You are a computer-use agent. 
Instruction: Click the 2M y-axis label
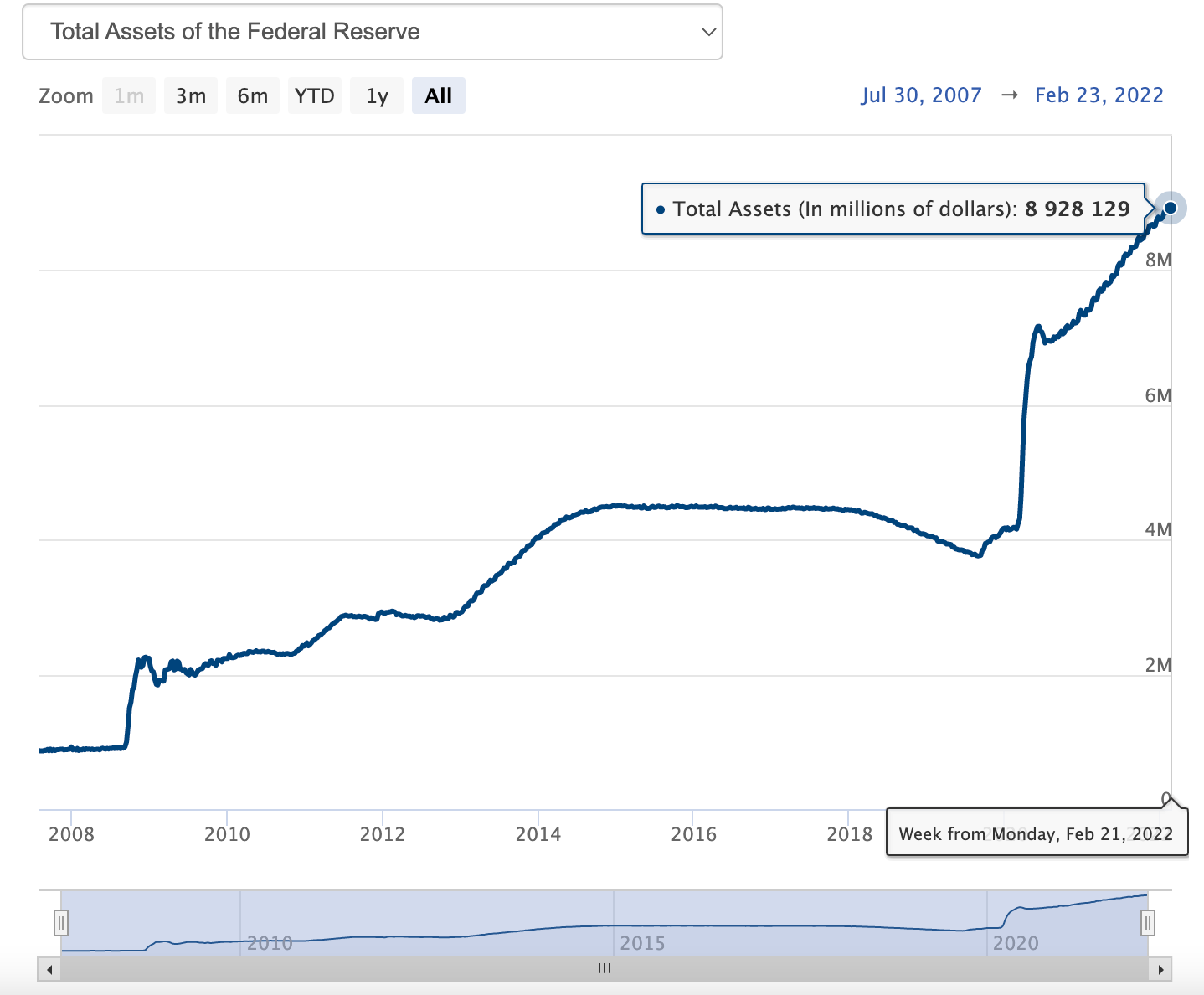point(1158,665)
